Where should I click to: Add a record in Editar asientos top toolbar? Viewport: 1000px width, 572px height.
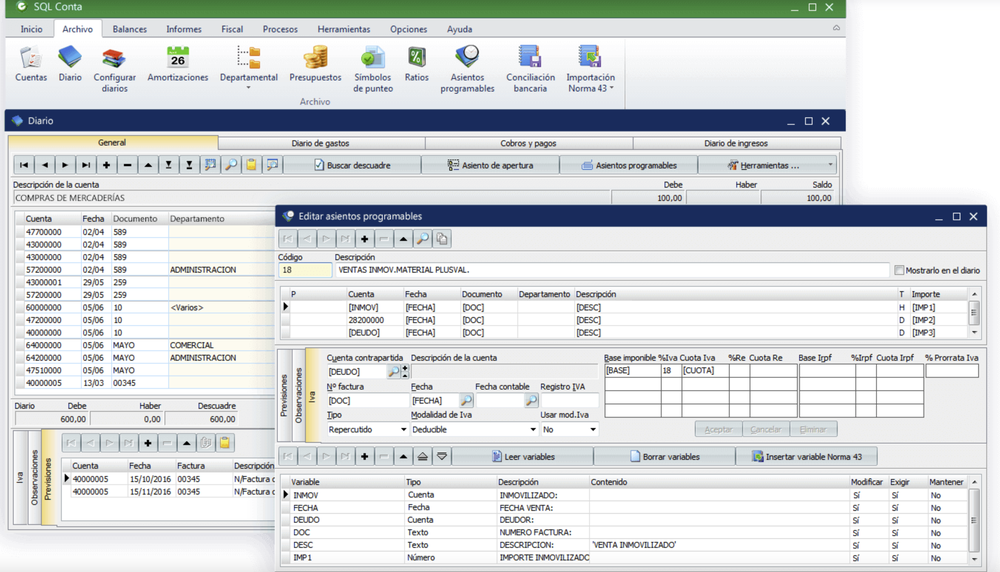coord(364,239)
